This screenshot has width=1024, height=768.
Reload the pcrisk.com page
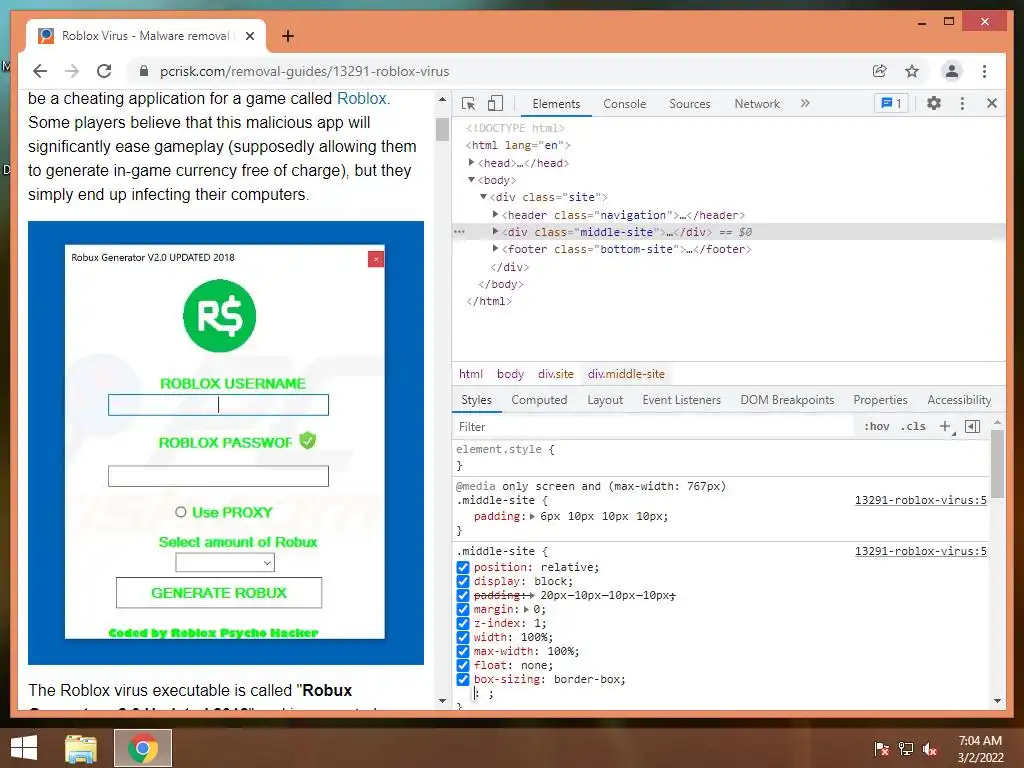[104, 71]
